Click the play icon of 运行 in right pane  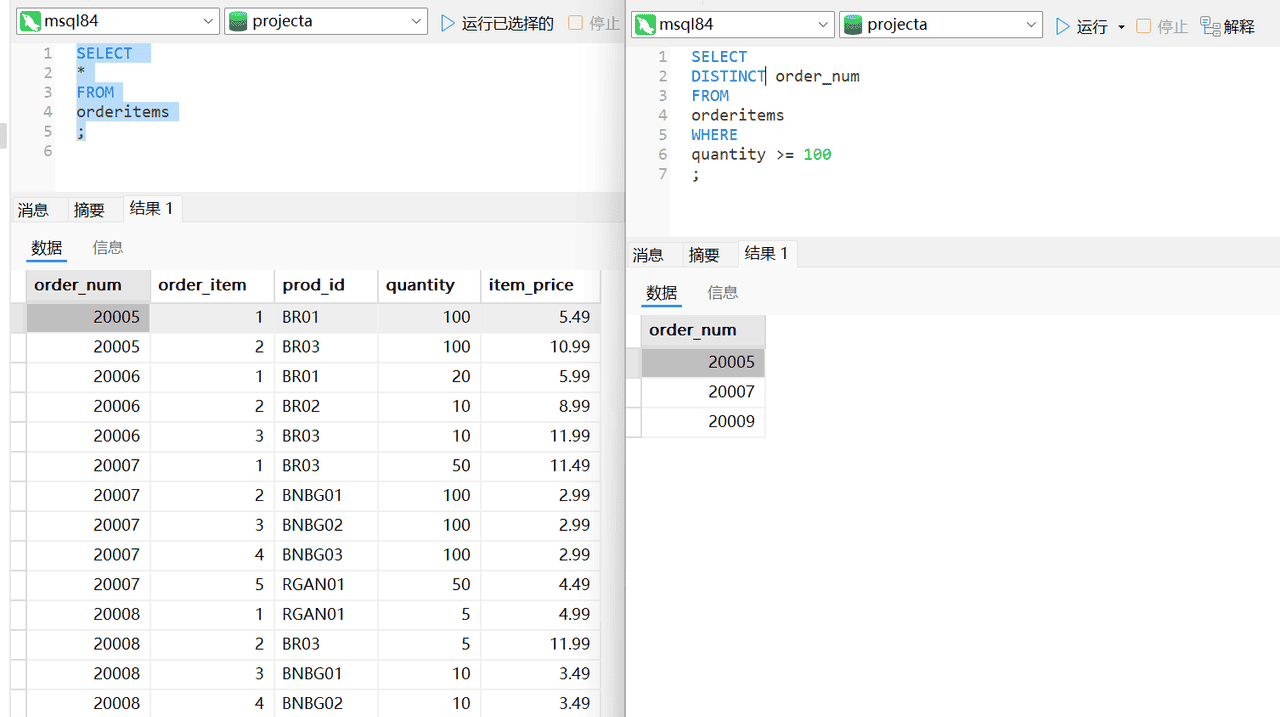[x=1063, y=27]
